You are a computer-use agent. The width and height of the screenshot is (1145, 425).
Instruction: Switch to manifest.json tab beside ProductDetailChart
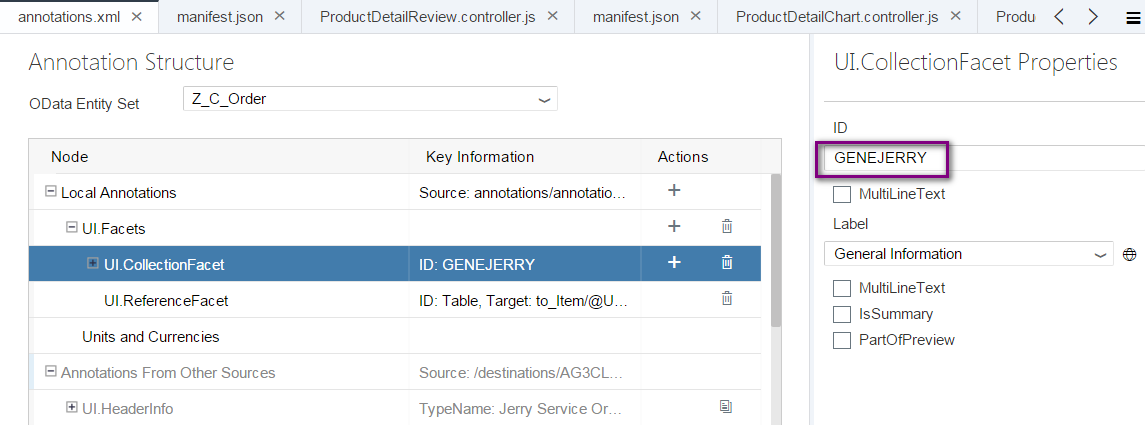636,17
